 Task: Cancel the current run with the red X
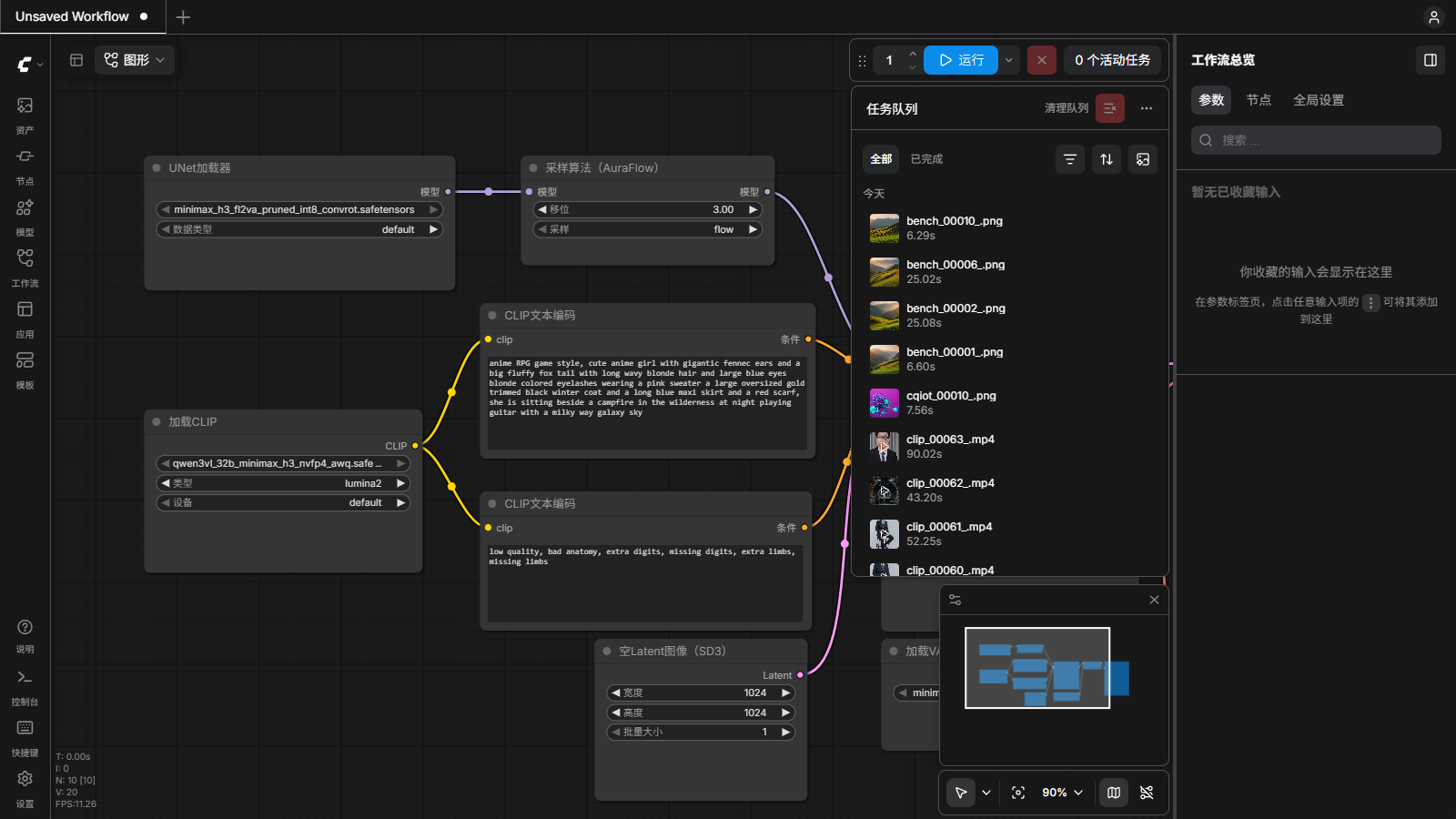(x=1042, y=60)
